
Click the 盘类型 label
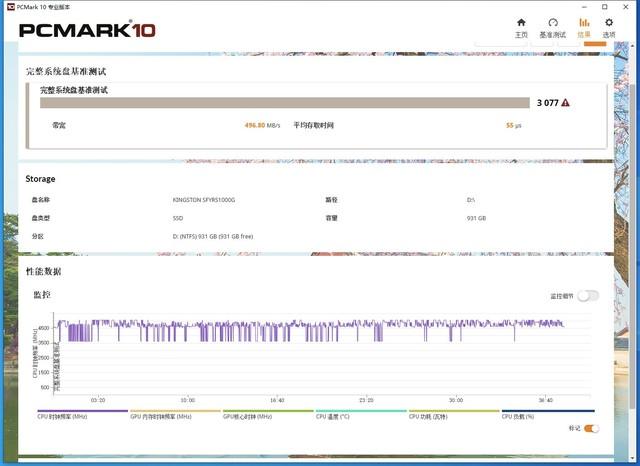tap(41, 218)
